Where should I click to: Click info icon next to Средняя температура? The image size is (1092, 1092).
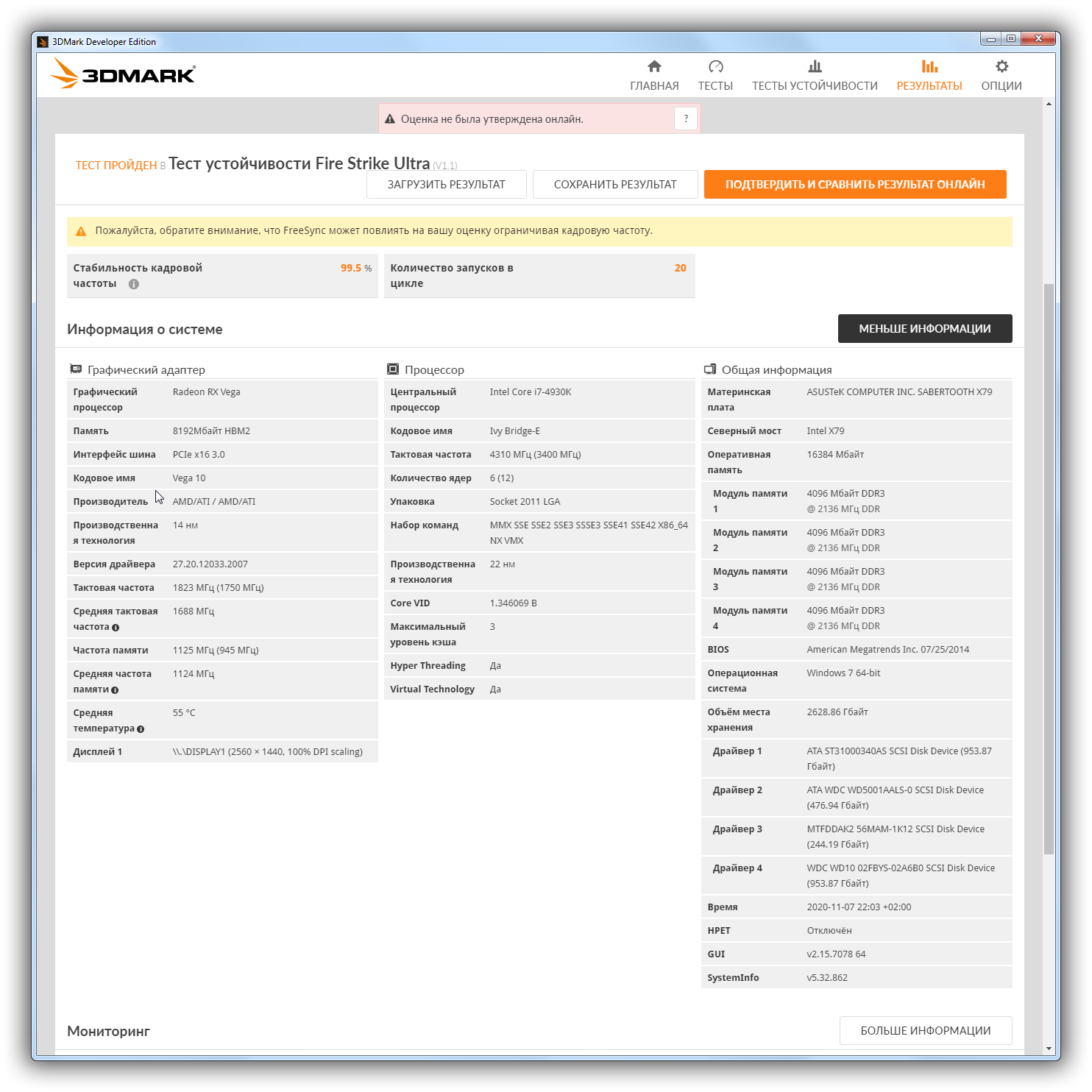tap(141, 729)
